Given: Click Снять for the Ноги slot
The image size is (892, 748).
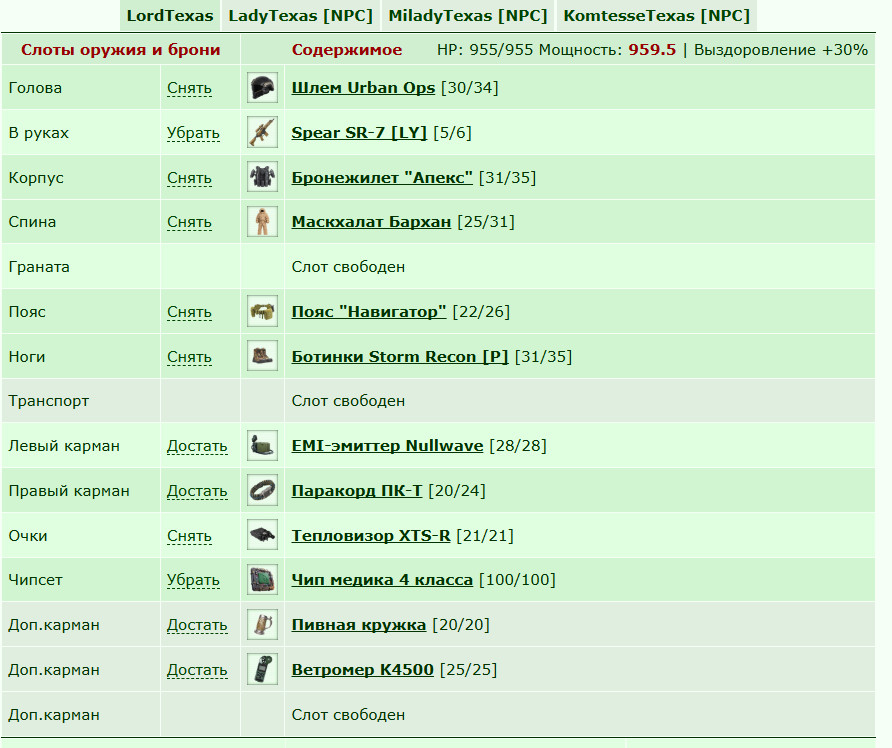Looking at the screenshot, I should [x=189, y=357].
